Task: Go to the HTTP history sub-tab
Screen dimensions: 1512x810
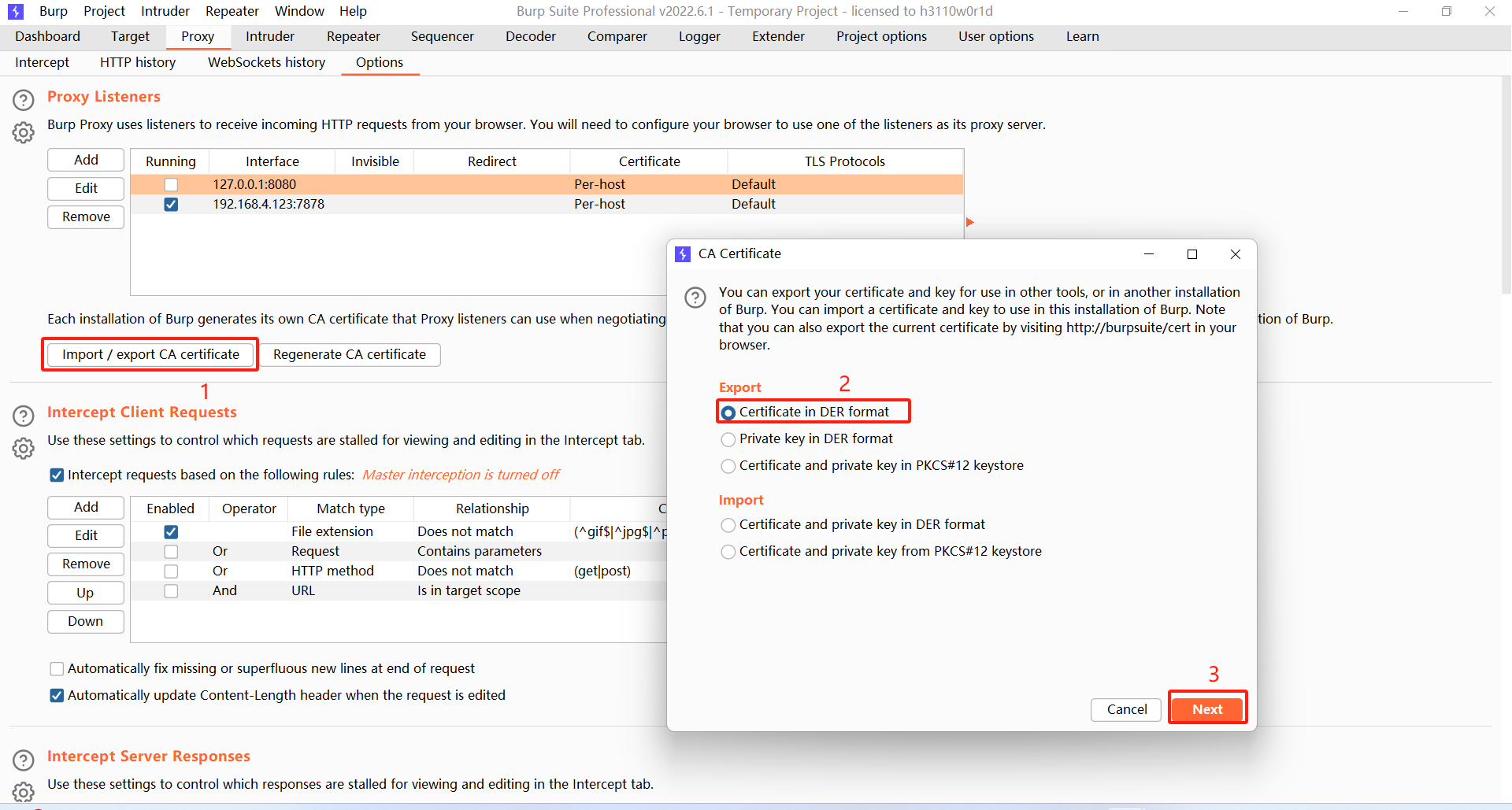Action: 138,62
